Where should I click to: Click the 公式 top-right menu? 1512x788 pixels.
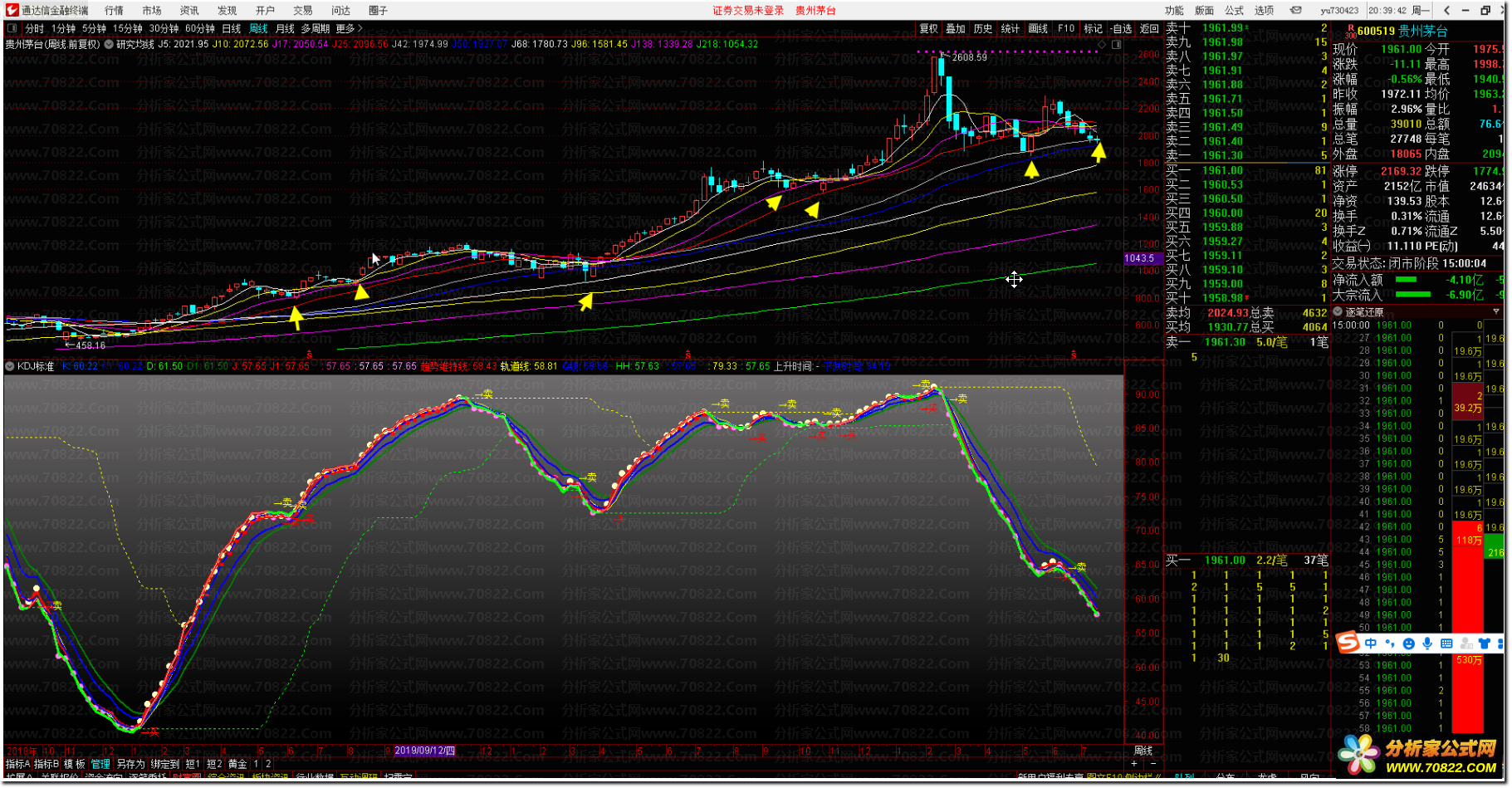pos(1235,11)
